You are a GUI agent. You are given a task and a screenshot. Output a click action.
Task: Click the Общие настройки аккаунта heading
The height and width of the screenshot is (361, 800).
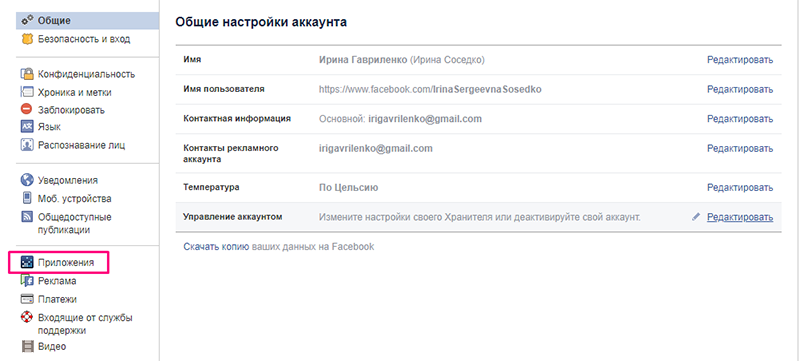click(261, 22)
